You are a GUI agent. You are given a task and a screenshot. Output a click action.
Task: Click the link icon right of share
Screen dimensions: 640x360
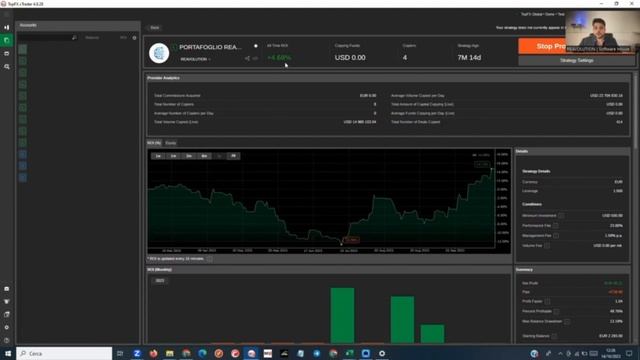point(255,58)
